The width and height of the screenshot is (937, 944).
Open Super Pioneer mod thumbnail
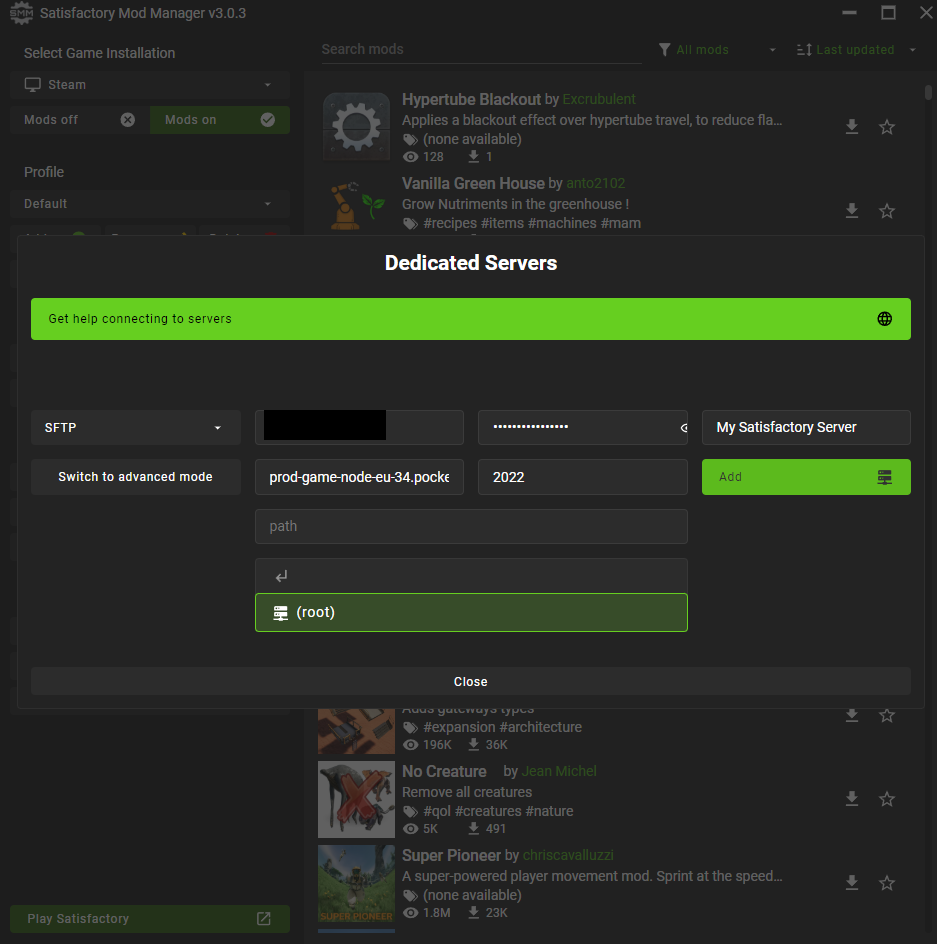coord(356,884)
